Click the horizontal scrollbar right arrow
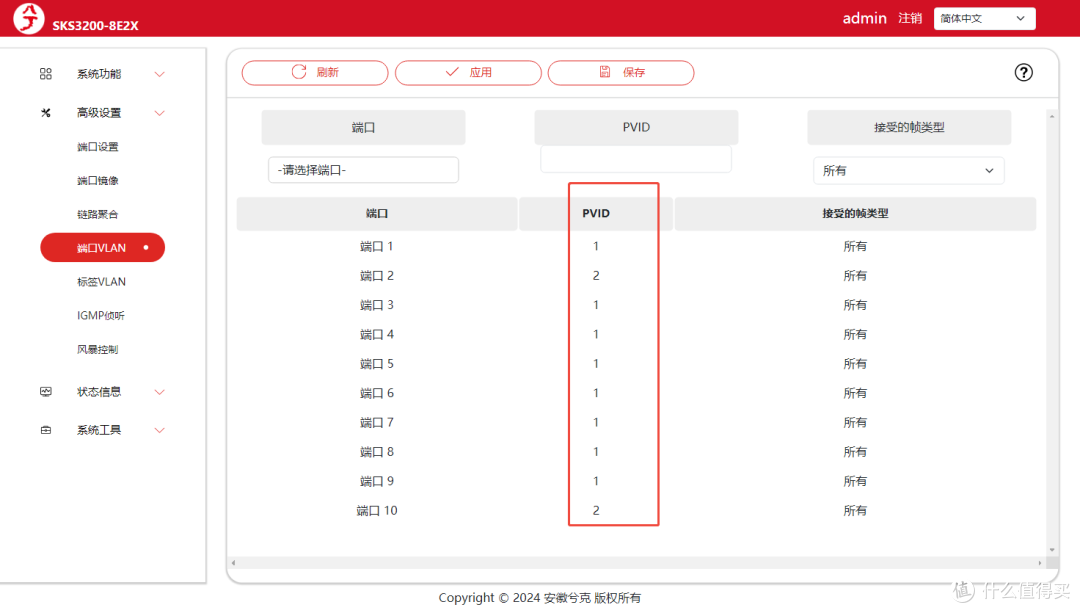The width and height of the screenshot is (1080, 613). [1039, 563]
